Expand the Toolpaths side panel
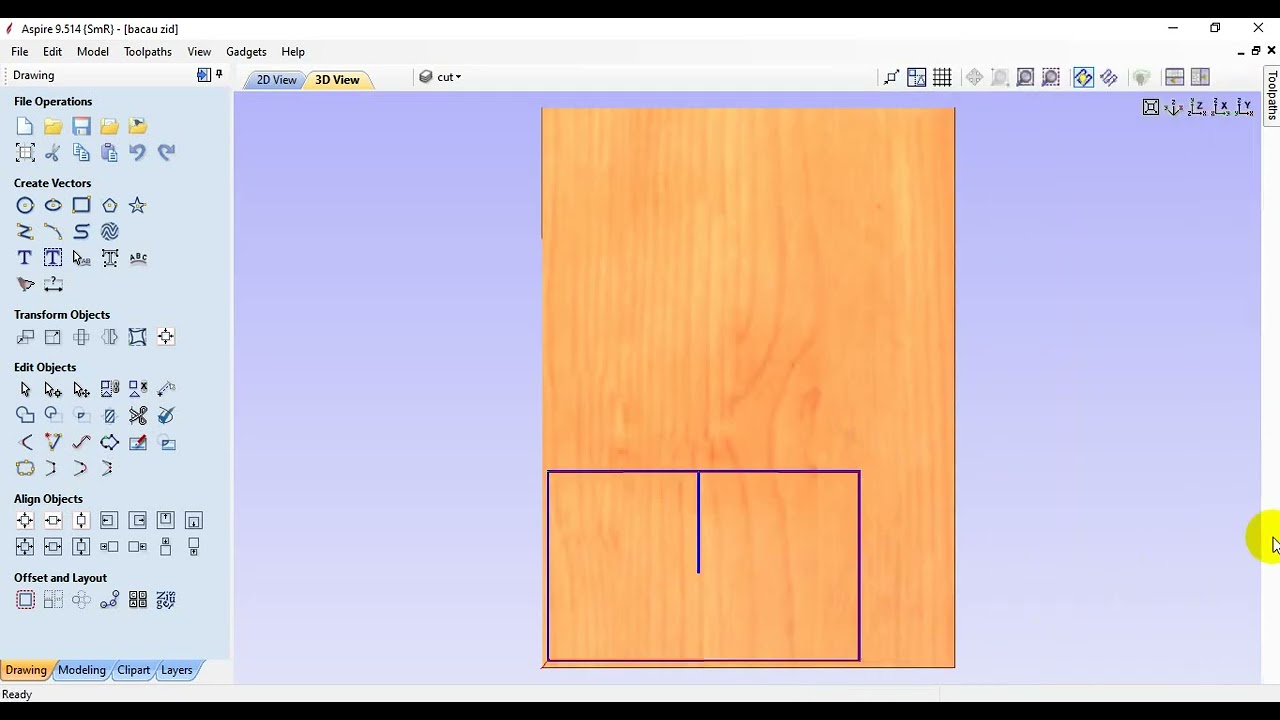 1272,94
